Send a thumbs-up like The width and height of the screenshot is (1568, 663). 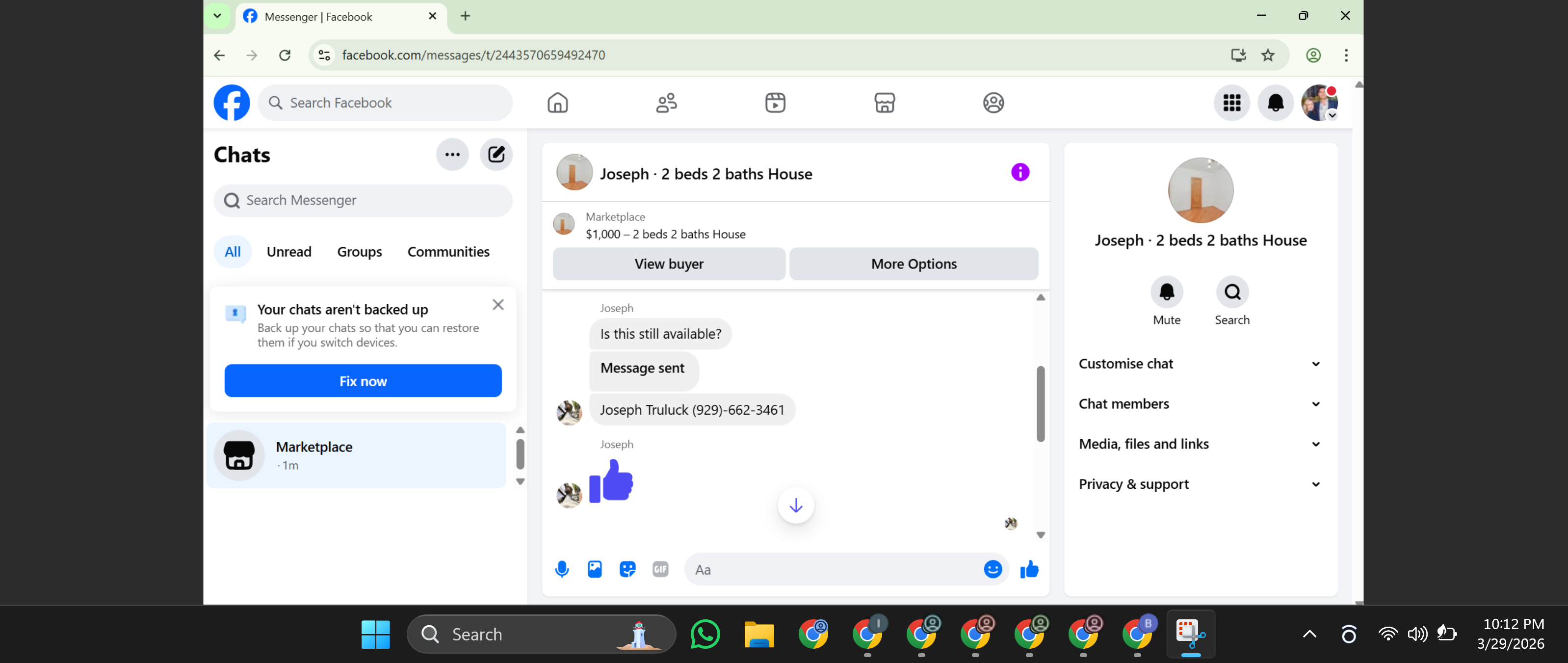coord(1029,569)
